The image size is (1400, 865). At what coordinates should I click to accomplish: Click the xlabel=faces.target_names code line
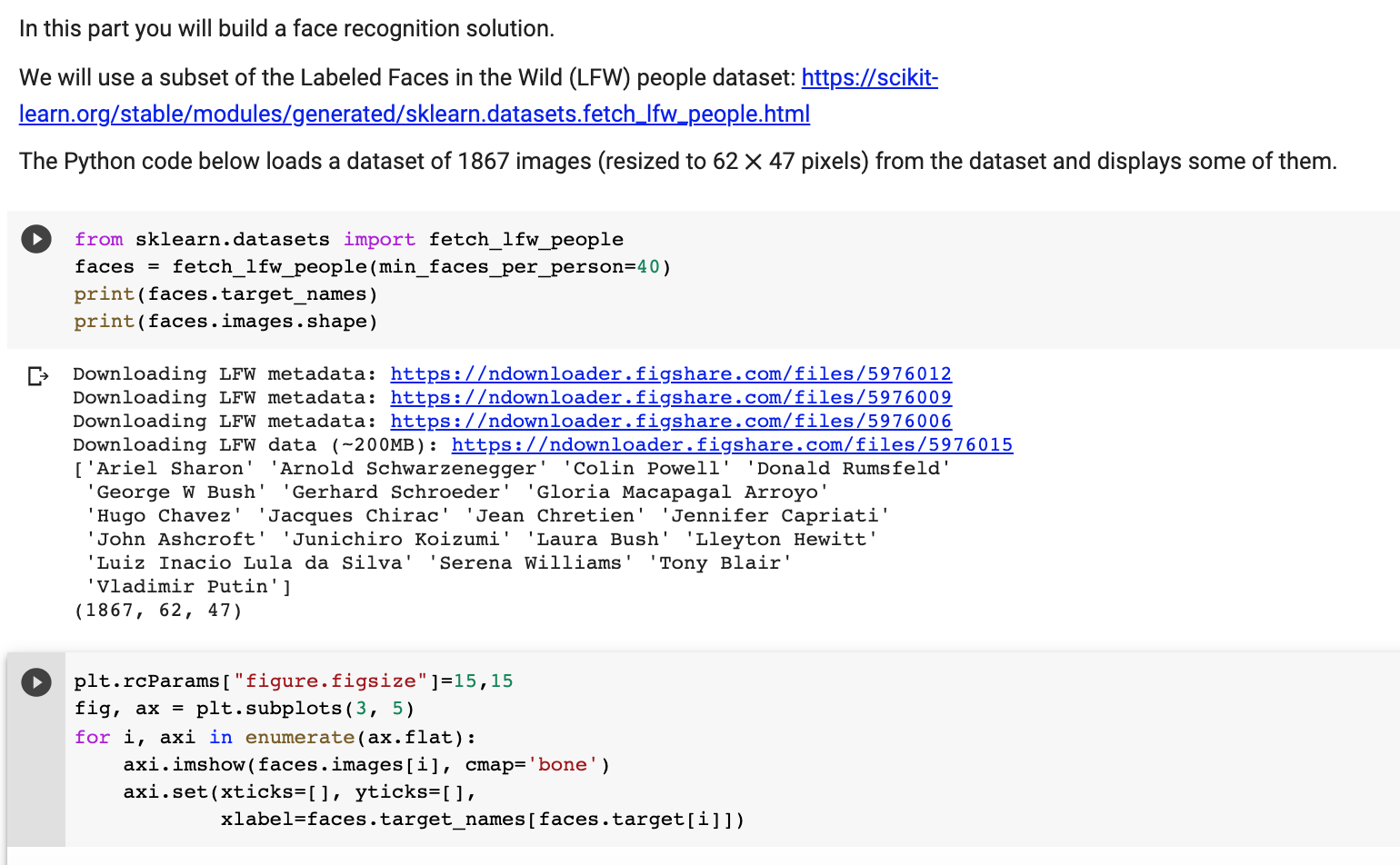[x=482, y=819]
